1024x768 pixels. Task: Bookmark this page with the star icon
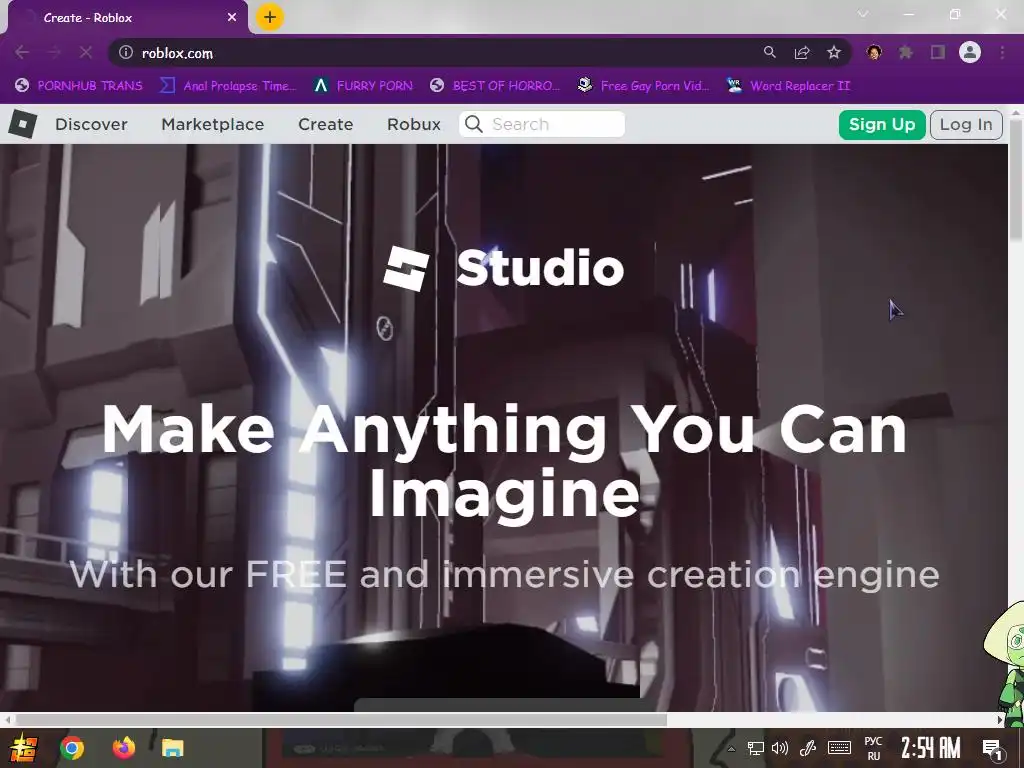click(834, 52)
